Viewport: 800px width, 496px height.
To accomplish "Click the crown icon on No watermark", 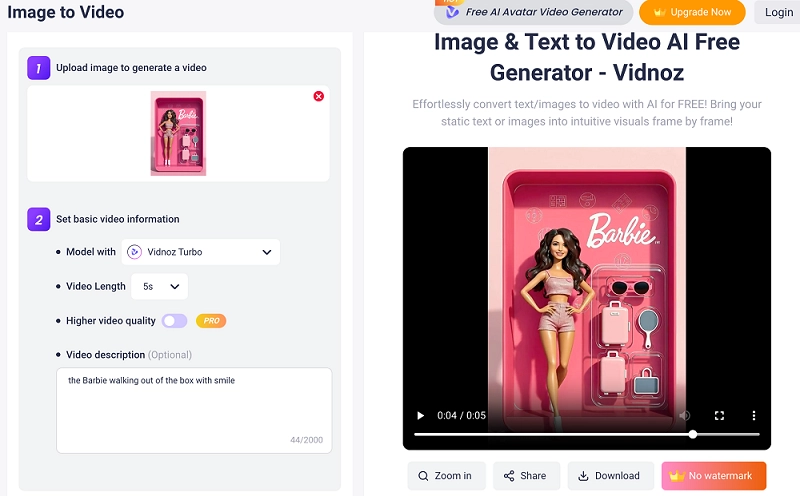I will [x=677, y=476].
